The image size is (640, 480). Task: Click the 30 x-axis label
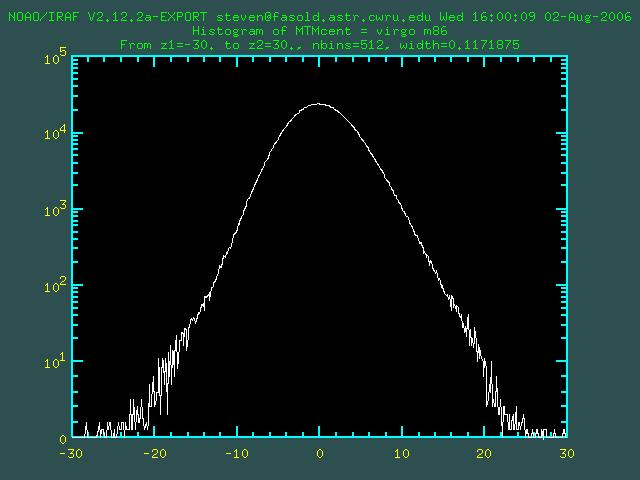pyautogui.click(x=567, y=453)
